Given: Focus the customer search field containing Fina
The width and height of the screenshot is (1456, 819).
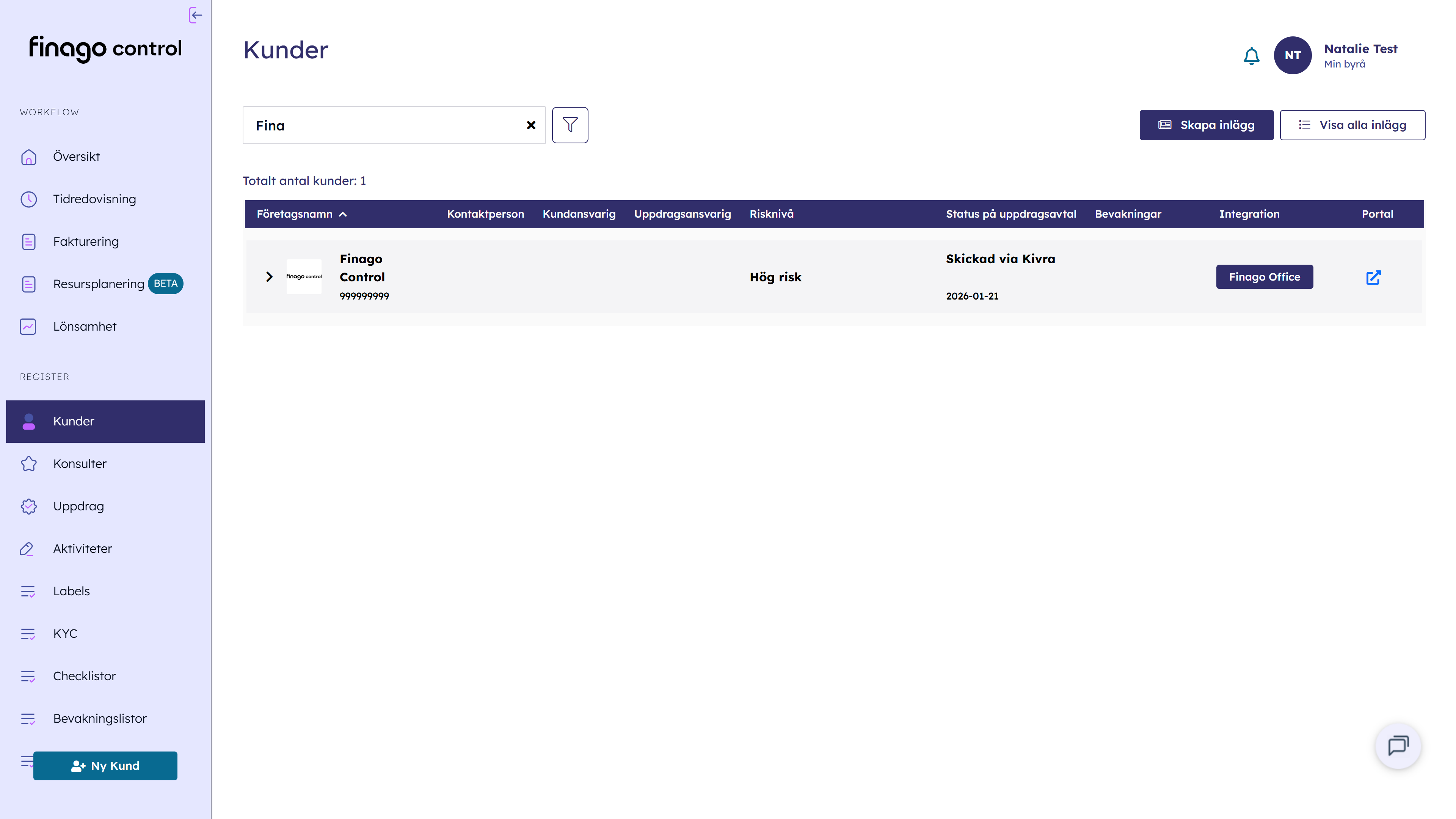Looking at the screenshot, I should tap(384, 126).
